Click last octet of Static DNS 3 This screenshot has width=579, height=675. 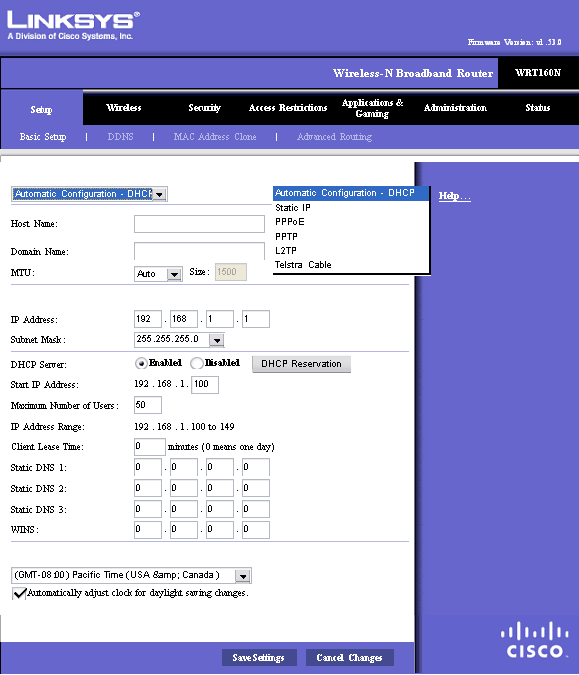(x=256, y=509)
